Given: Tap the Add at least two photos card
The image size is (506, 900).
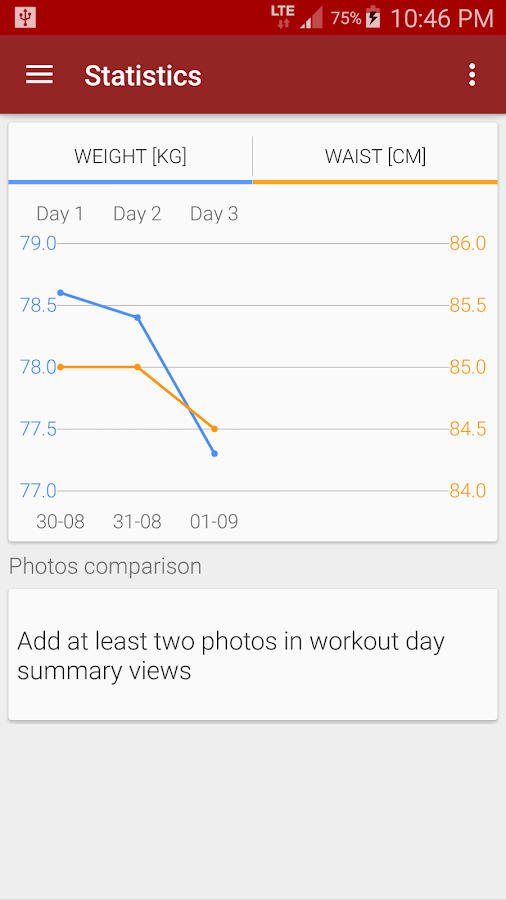Looking at the screenshot, I should (253, 654).
